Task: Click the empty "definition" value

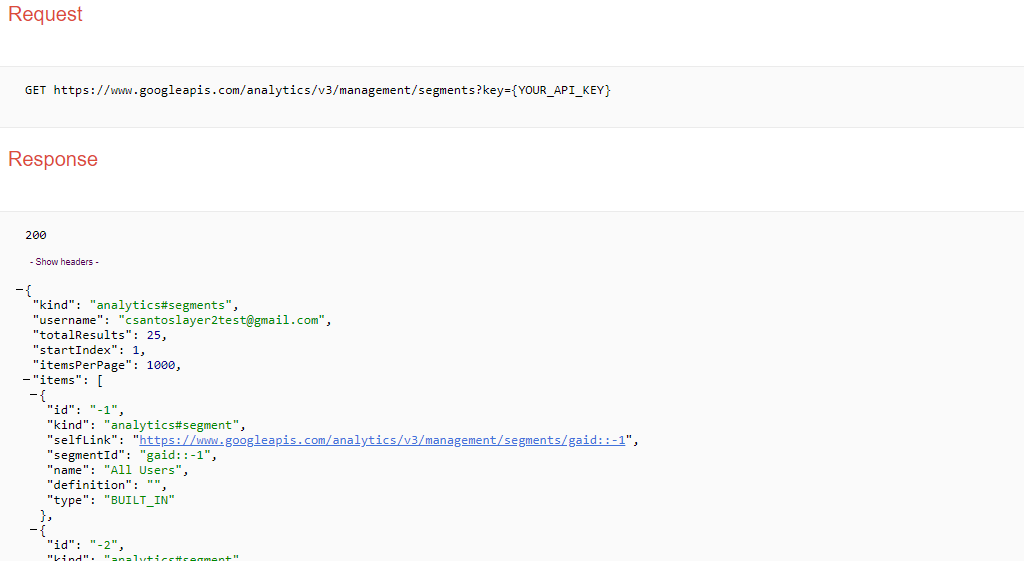Action: 153,485
